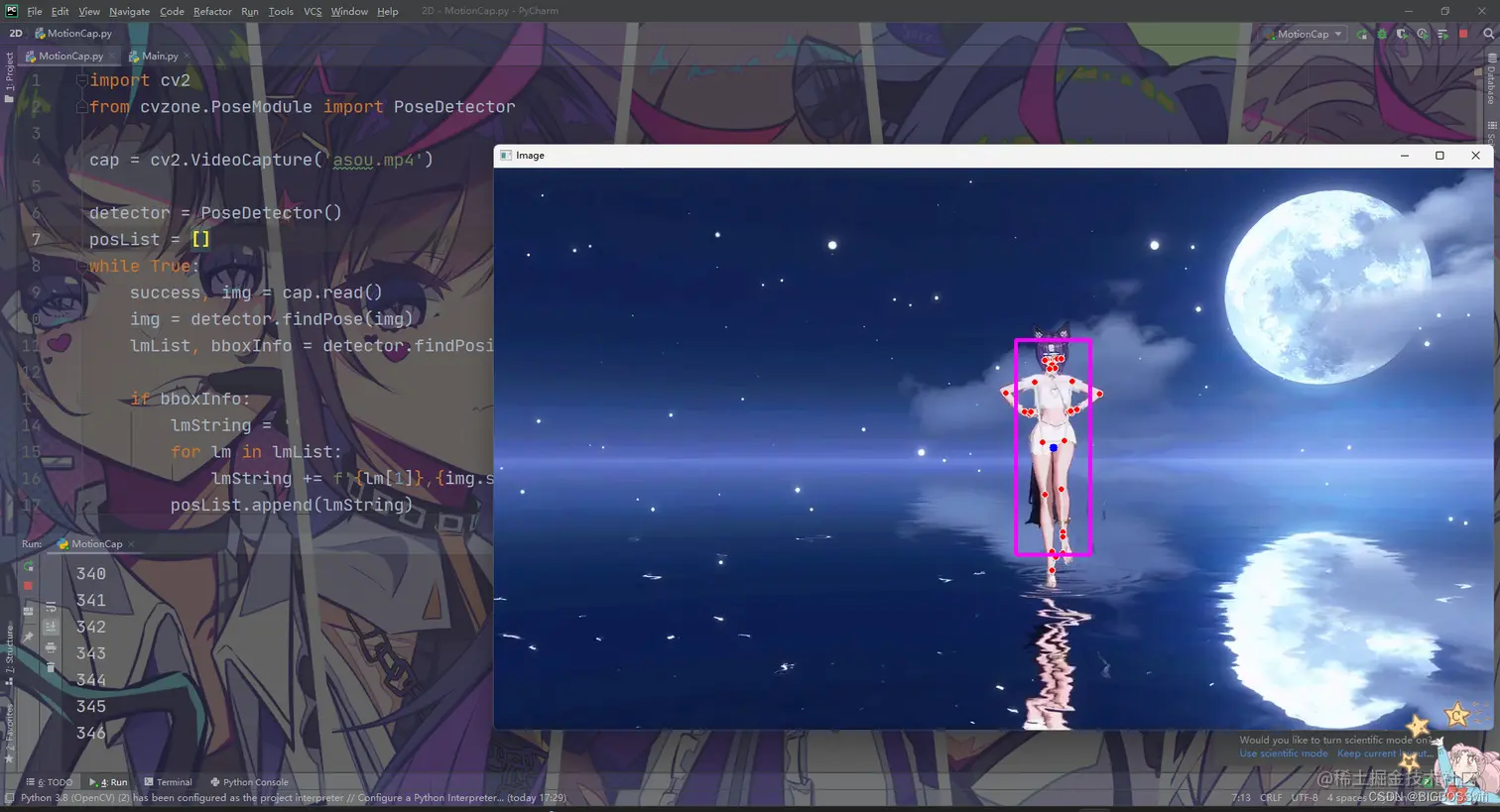Open the Structure tool window

pos(9,654)
